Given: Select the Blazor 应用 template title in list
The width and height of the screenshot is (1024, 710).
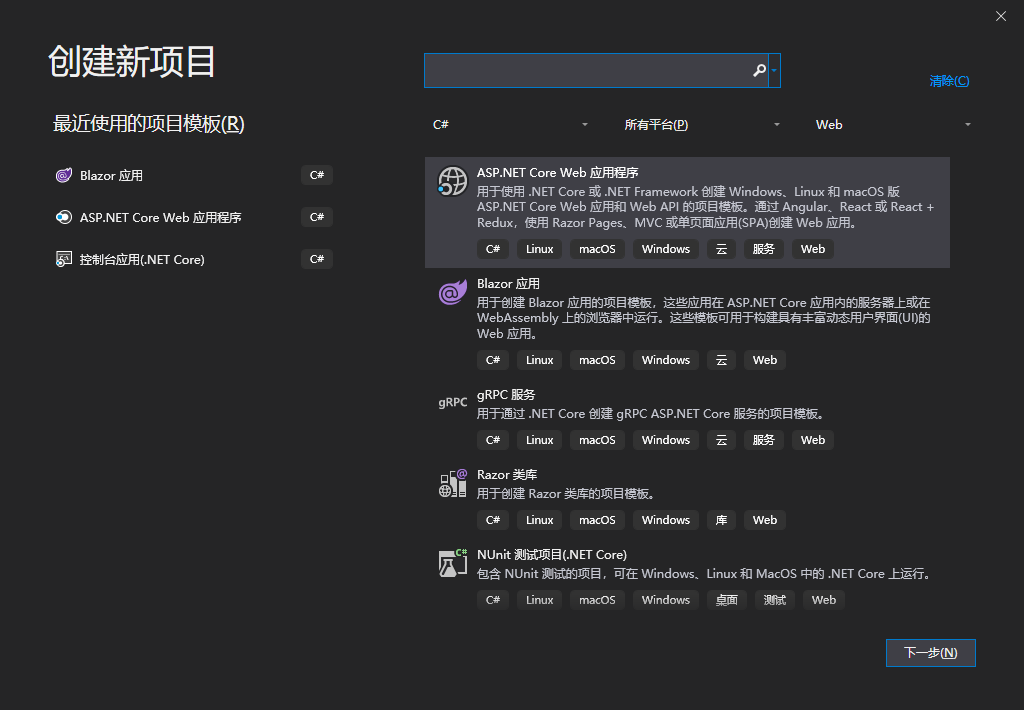Looking at the screenshot, I should [x=508, y=283].
